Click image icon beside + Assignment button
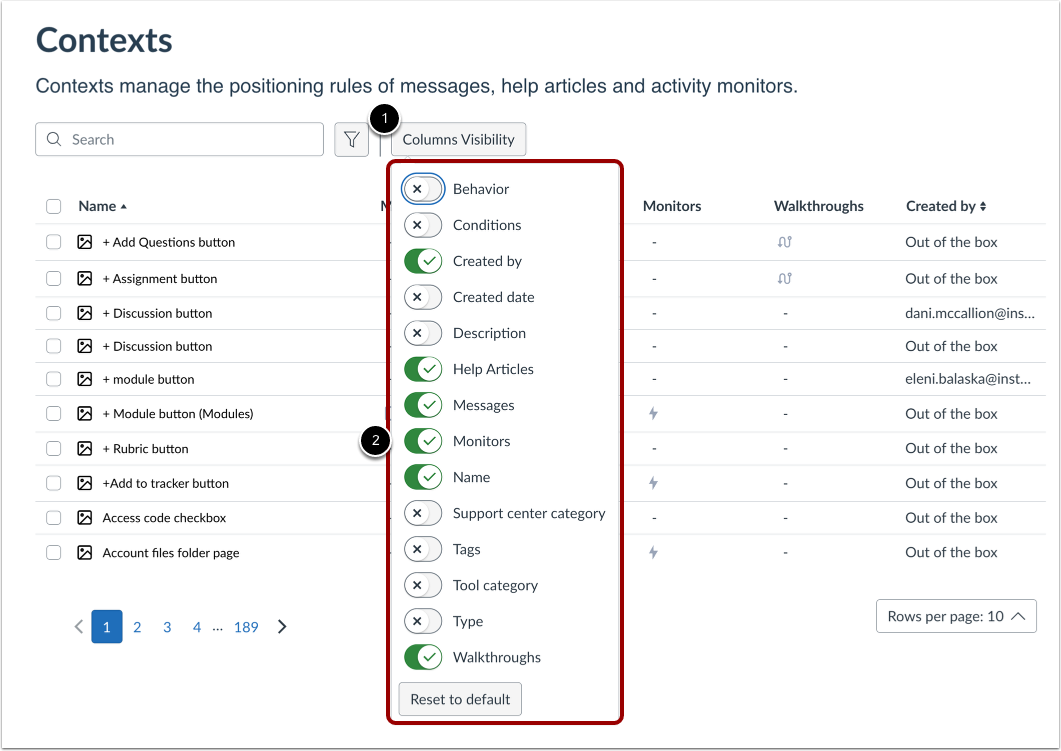Screen dimensions: 1061x751 (85, 279)
